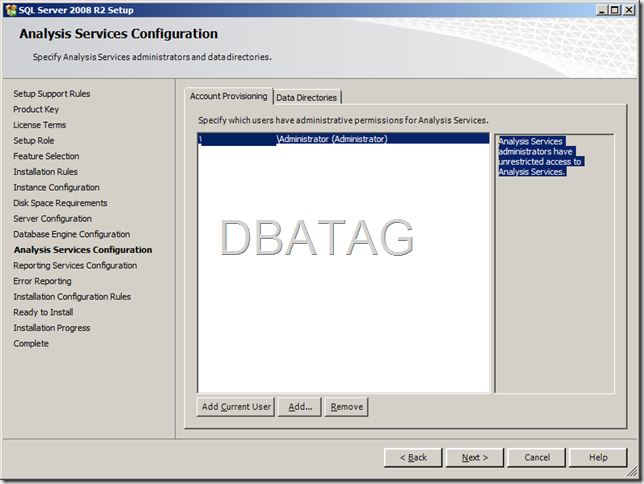The image size is (644, 484).
Task: Click Setup Role step
Action: (x=34, y=141)
